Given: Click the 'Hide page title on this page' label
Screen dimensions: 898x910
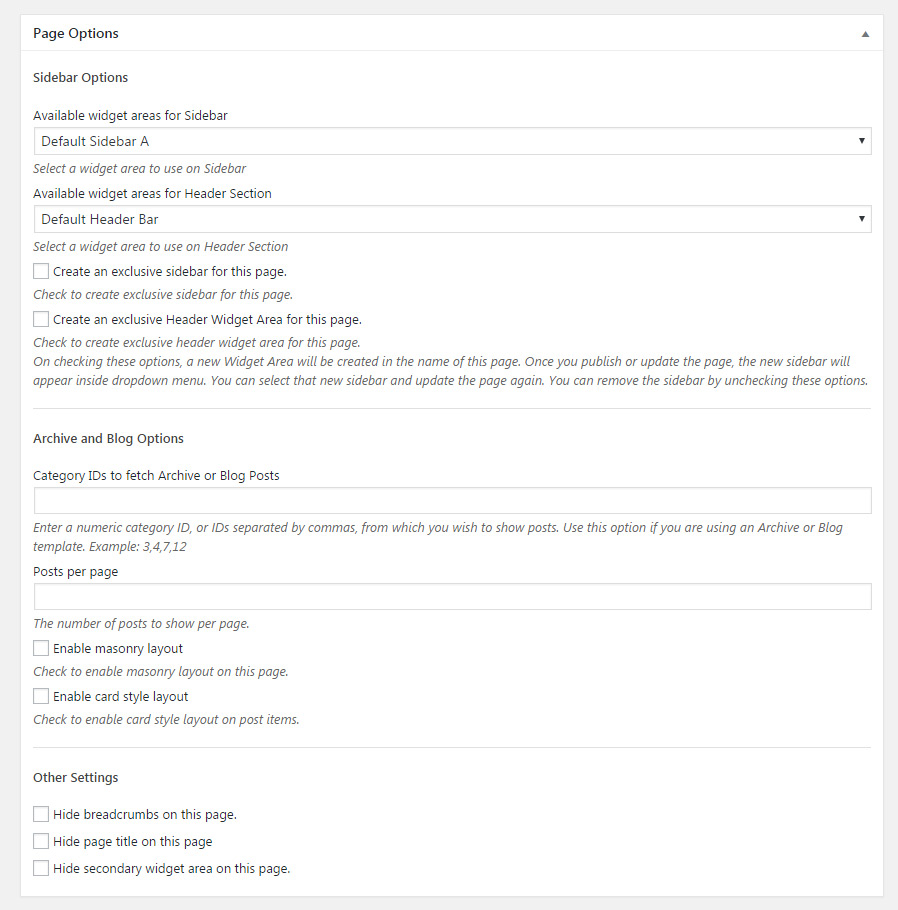Looking at the screenshot, I should [x=132, y=841].
